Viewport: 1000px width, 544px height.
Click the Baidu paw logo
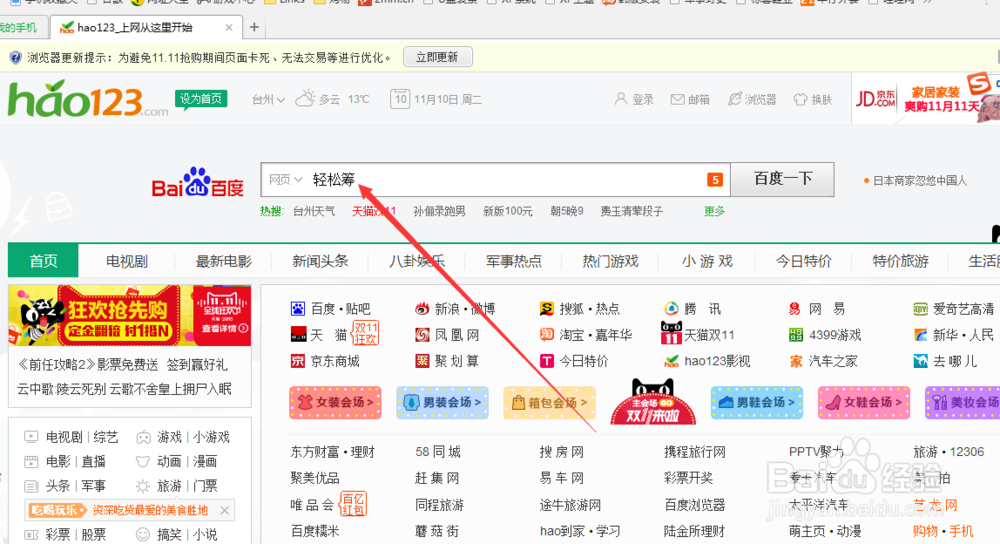[x=196, y=182]
